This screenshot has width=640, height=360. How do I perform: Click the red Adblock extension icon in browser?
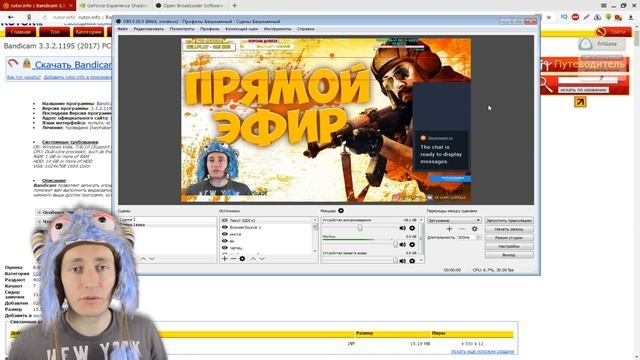tap(576, 17)
